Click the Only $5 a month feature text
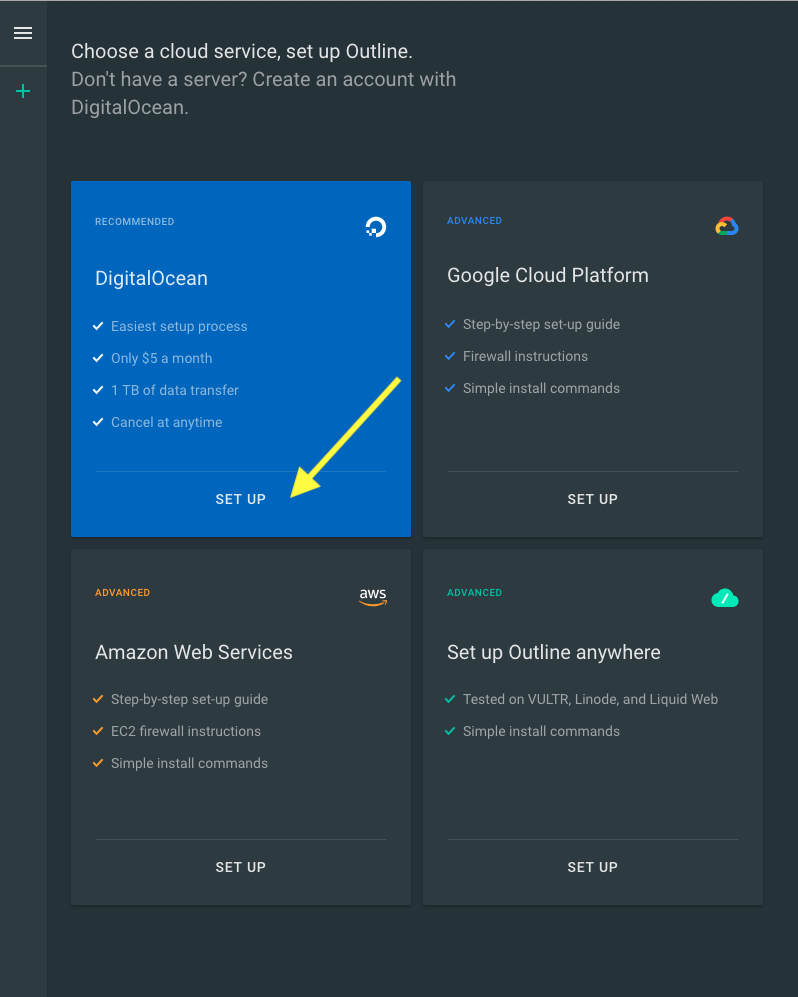This screenshot has width=798, height=997. 161,358
